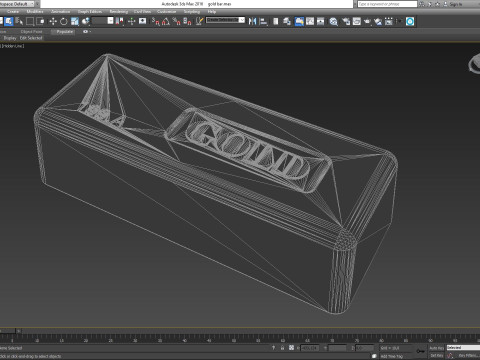Click the Set Key button

(x=436, y=356)
